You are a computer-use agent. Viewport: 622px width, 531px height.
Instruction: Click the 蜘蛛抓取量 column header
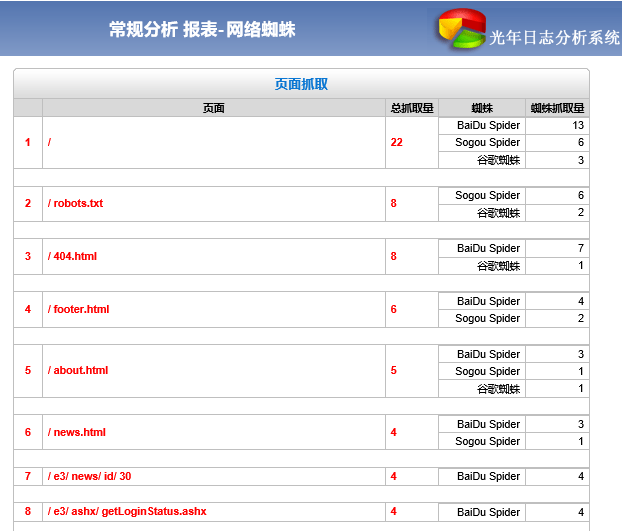[x=557, y=108]
